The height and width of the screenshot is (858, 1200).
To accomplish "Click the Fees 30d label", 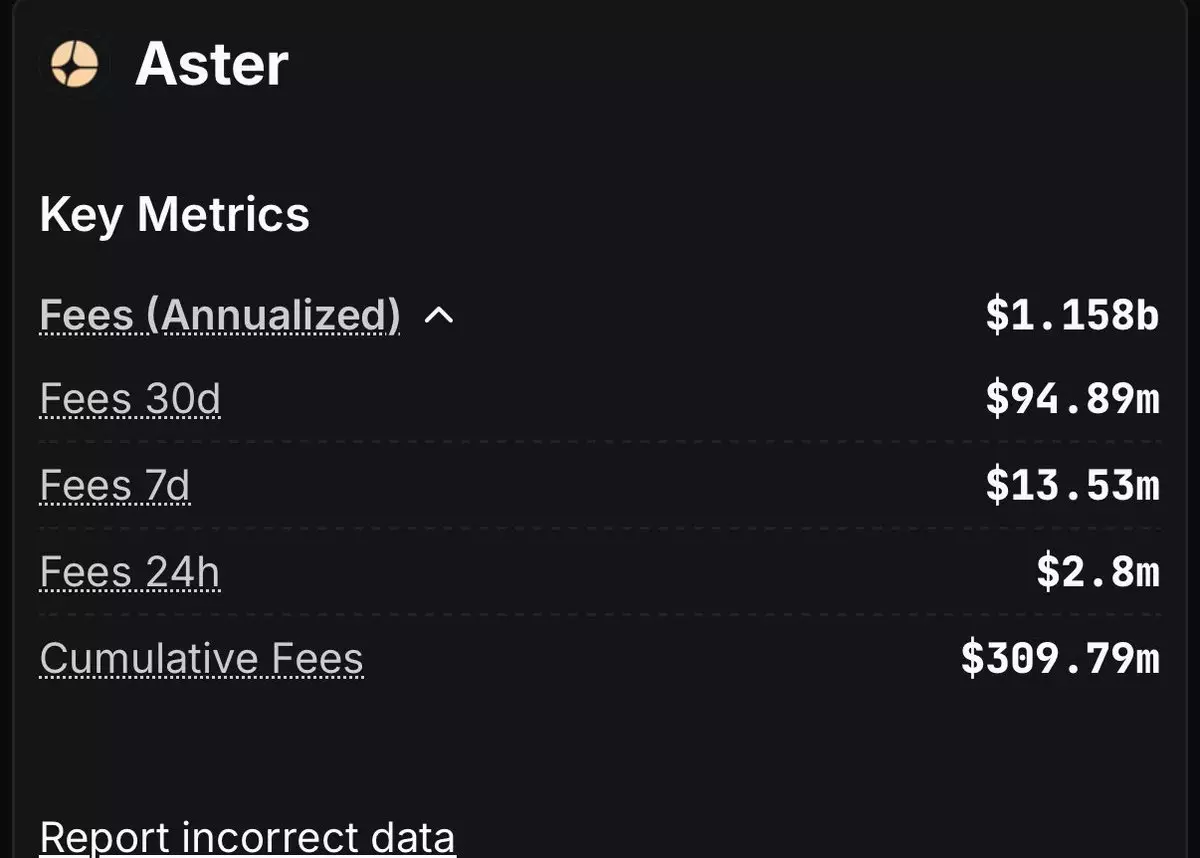I will (130, 400).
